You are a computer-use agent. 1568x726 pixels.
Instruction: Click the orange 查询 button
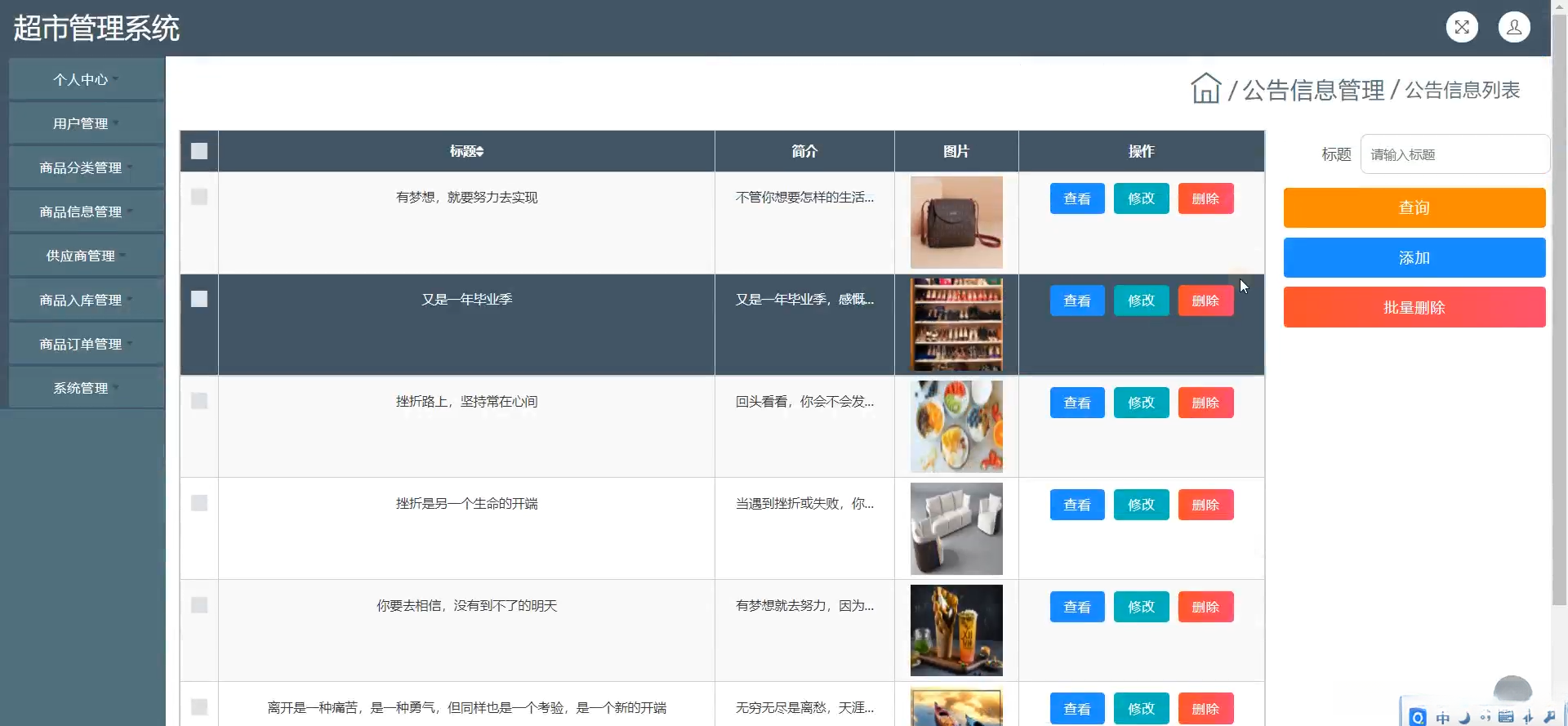1414,207
